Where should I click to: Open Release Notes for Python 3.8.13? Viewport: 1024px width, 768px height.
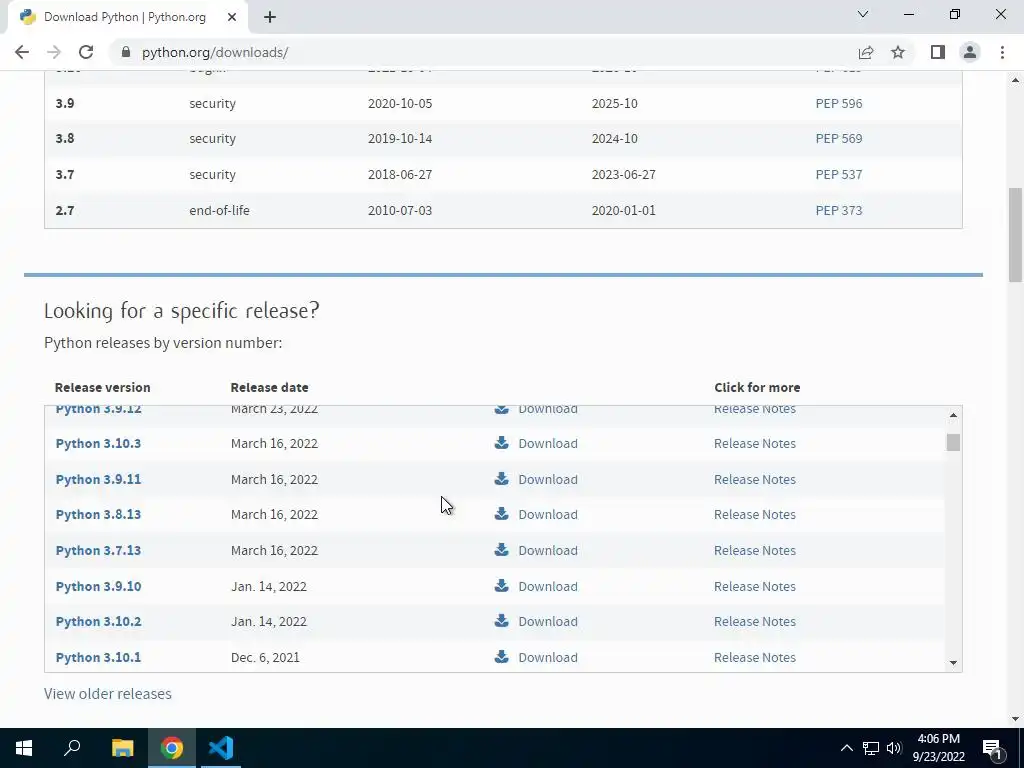755,515
